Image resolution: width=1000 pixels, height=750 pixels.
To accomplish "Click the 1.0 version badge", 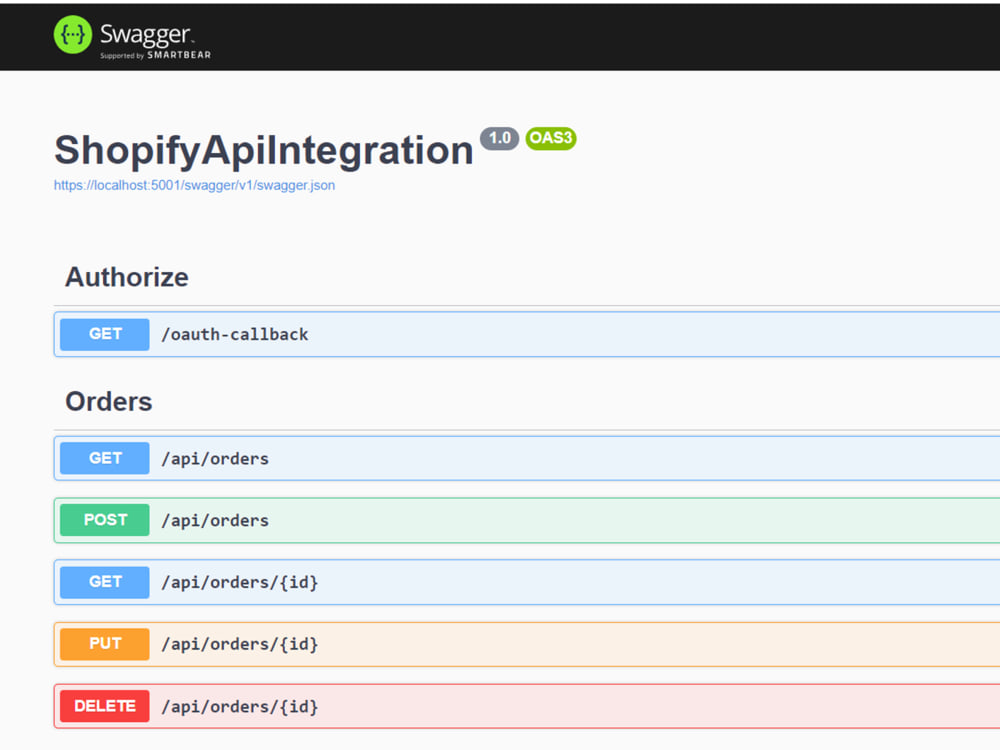I will coord(500,138).
